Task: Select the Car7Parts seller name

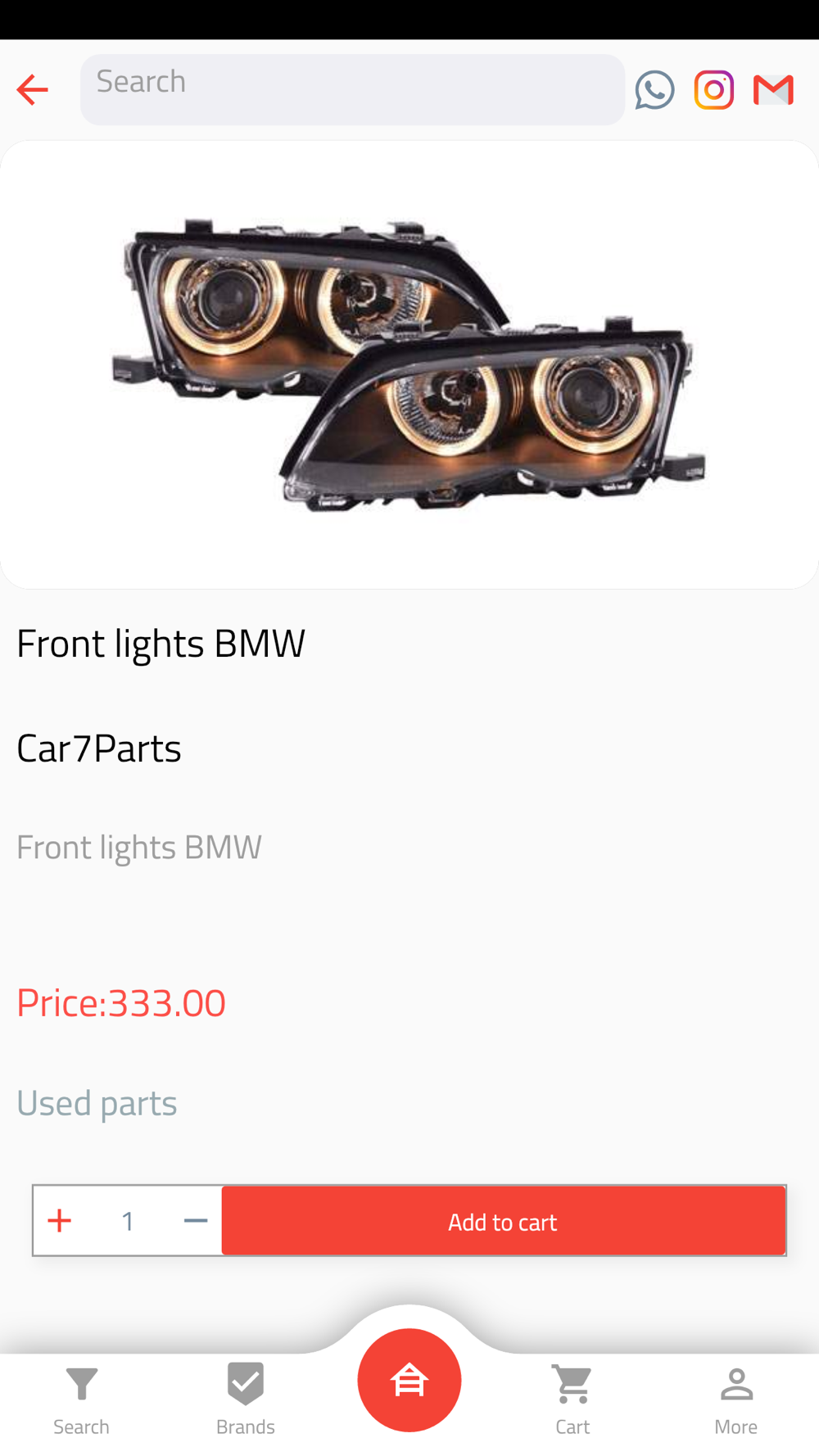Action: [99, 748]
